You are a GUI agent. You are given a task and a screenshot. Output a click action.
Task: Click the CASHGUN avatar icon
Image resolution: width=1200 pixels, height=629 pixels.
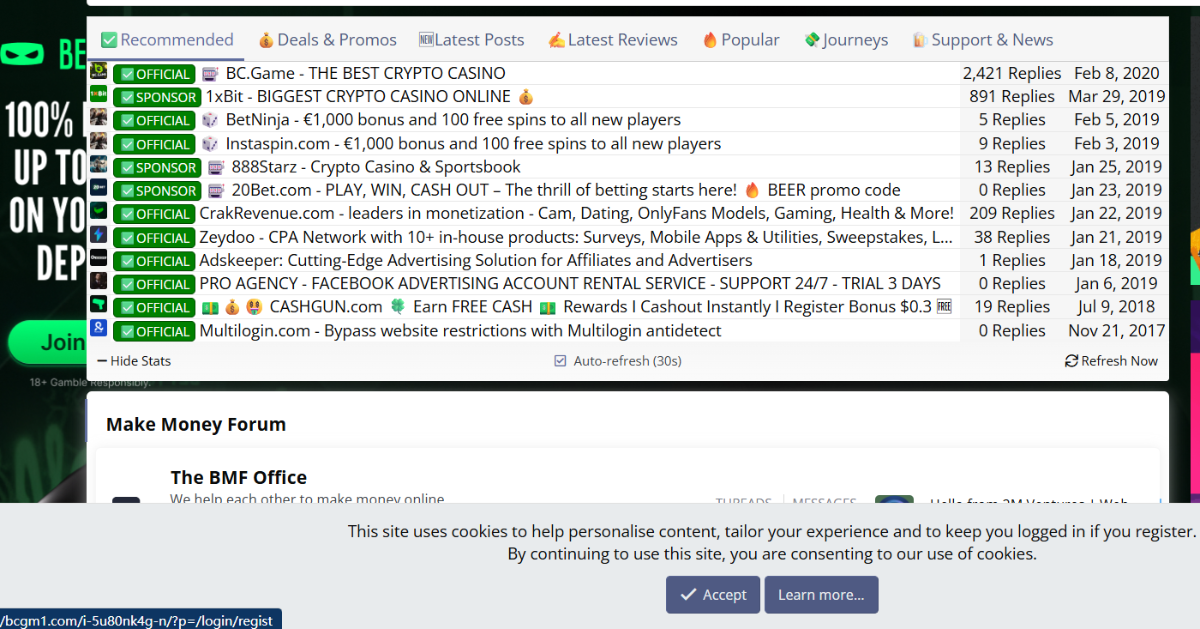(x=98, y=306)
